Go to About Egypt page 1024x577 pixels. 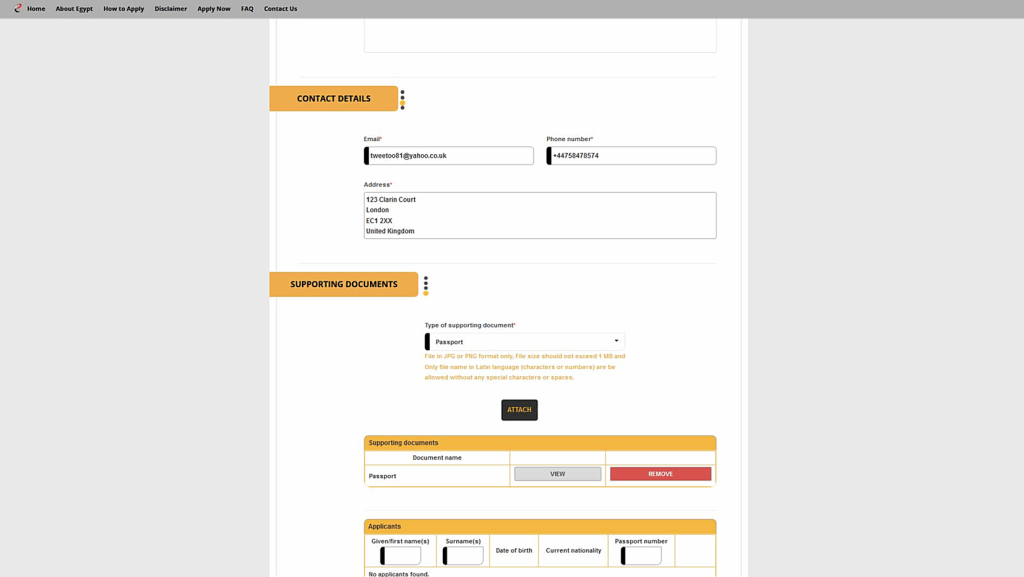[x=74, y=9]
